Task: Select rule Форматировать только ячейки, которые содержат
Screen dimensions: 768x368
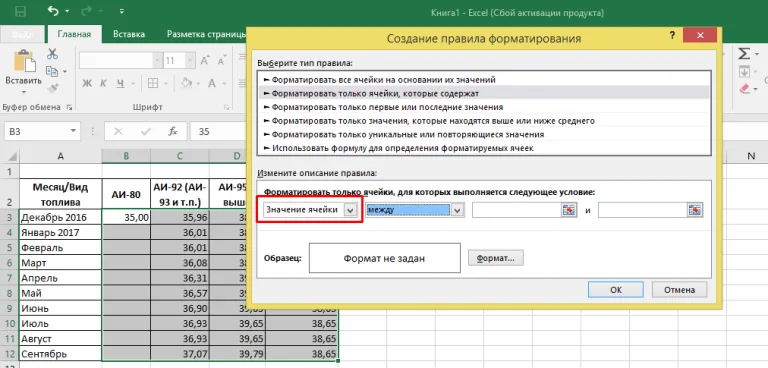Action: 484,93
